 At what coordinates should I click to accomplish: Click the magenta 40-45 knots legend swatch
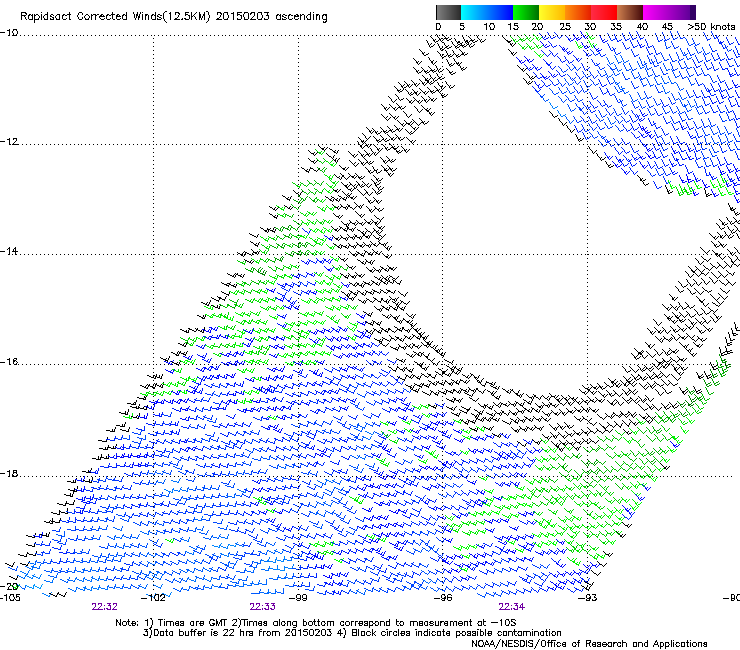coord(656,12)
